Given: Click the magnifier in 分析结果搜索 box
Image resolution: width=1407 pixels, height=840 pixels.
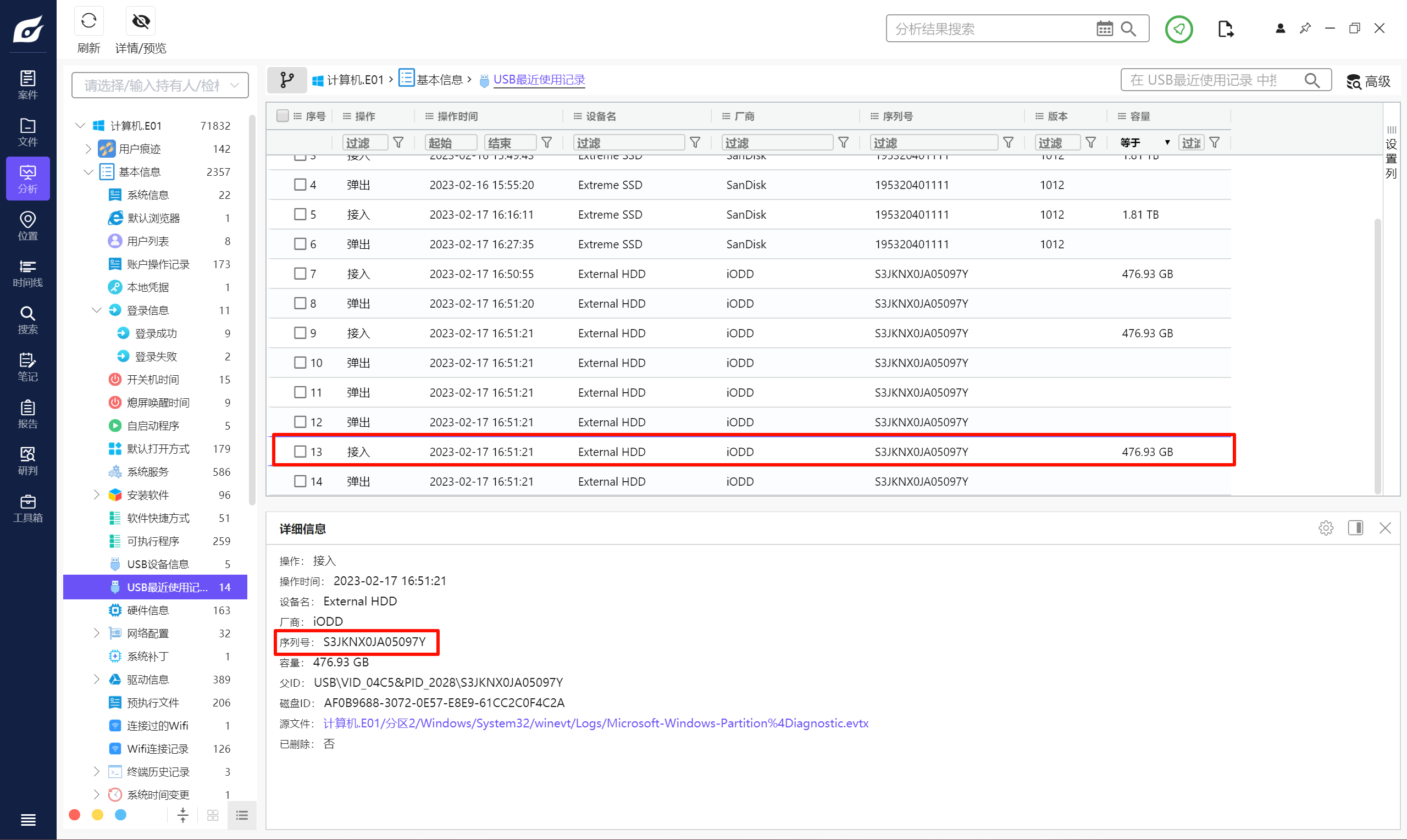Looking at the screenshot, I should click(1128, 29).
